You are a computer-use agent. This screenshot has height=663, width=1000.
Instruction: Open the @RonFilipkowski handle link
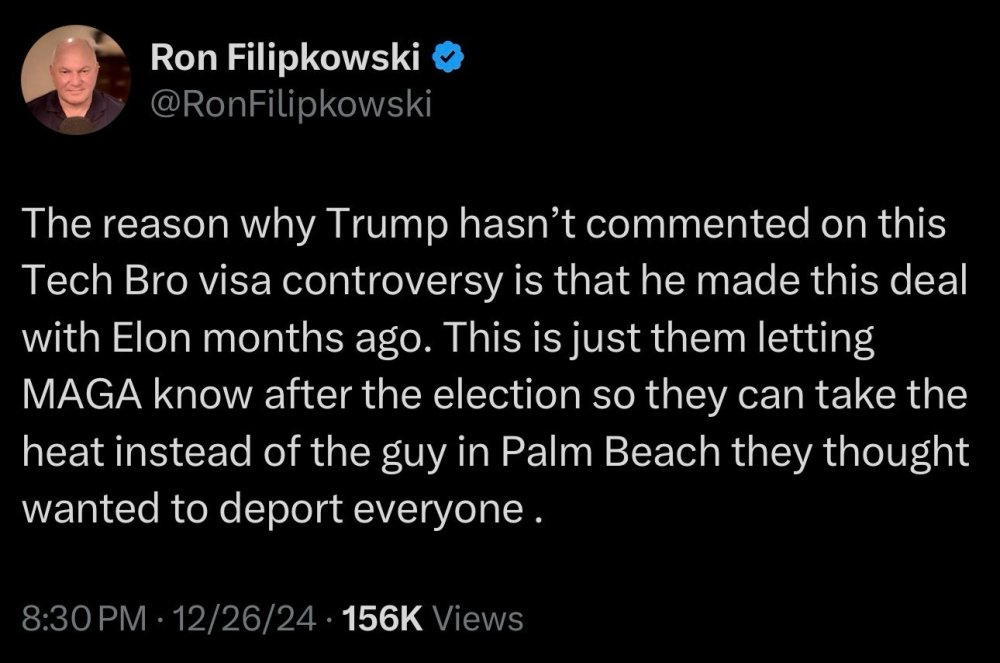point(289,102)
